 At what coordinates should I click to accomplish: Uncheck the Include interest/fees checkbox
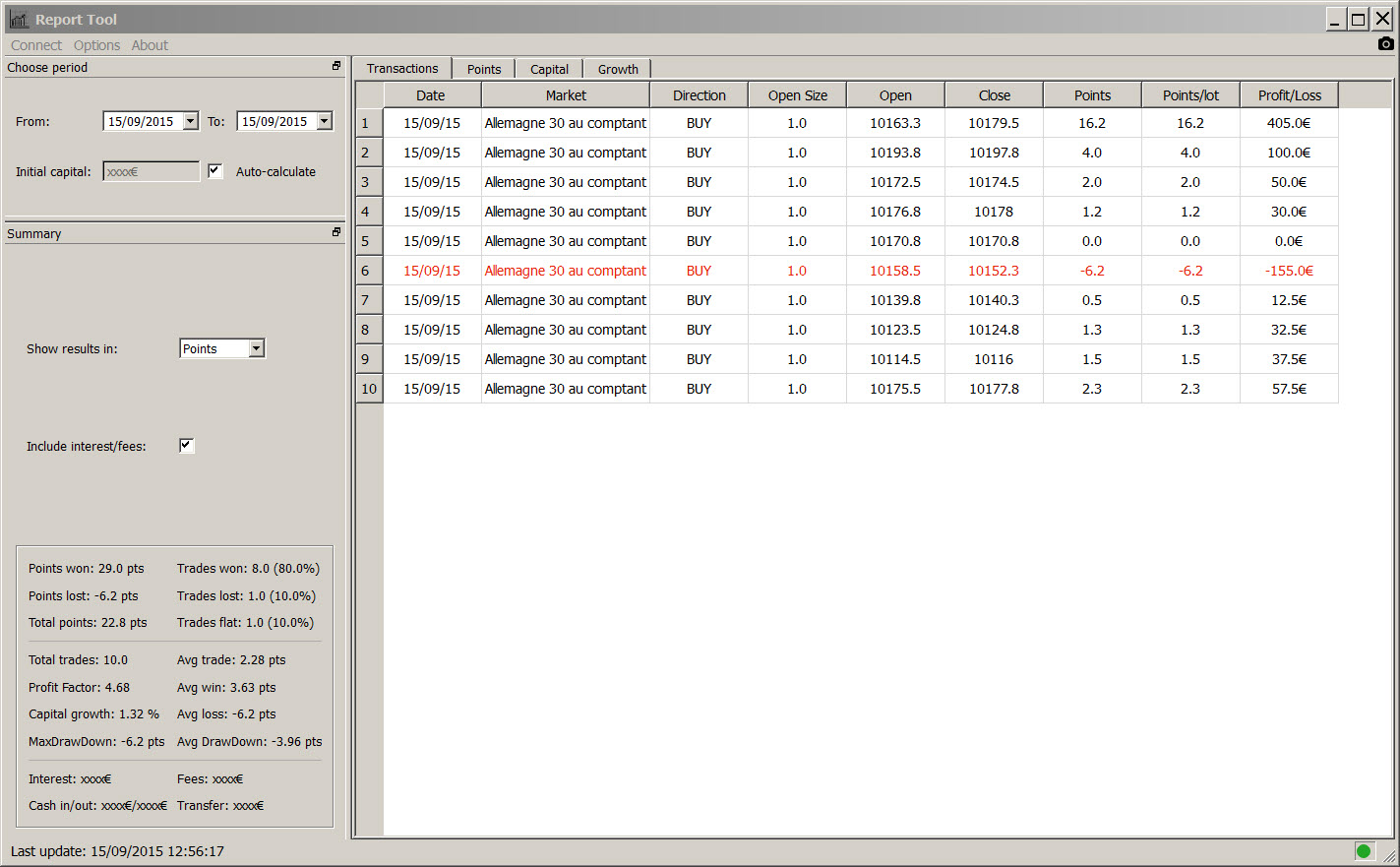[x=187, y=446]
